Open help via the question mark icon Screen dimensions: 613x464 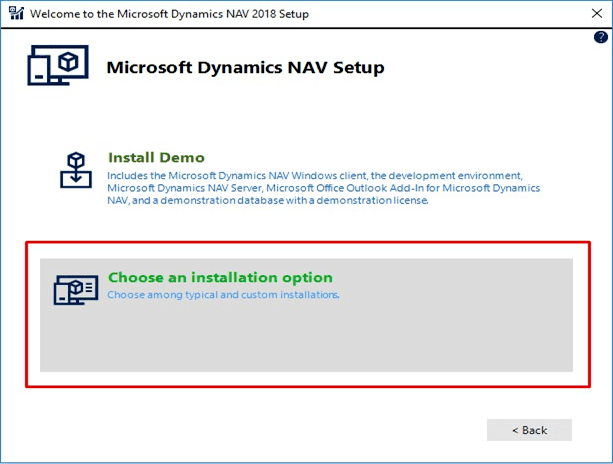coord(600,37)
